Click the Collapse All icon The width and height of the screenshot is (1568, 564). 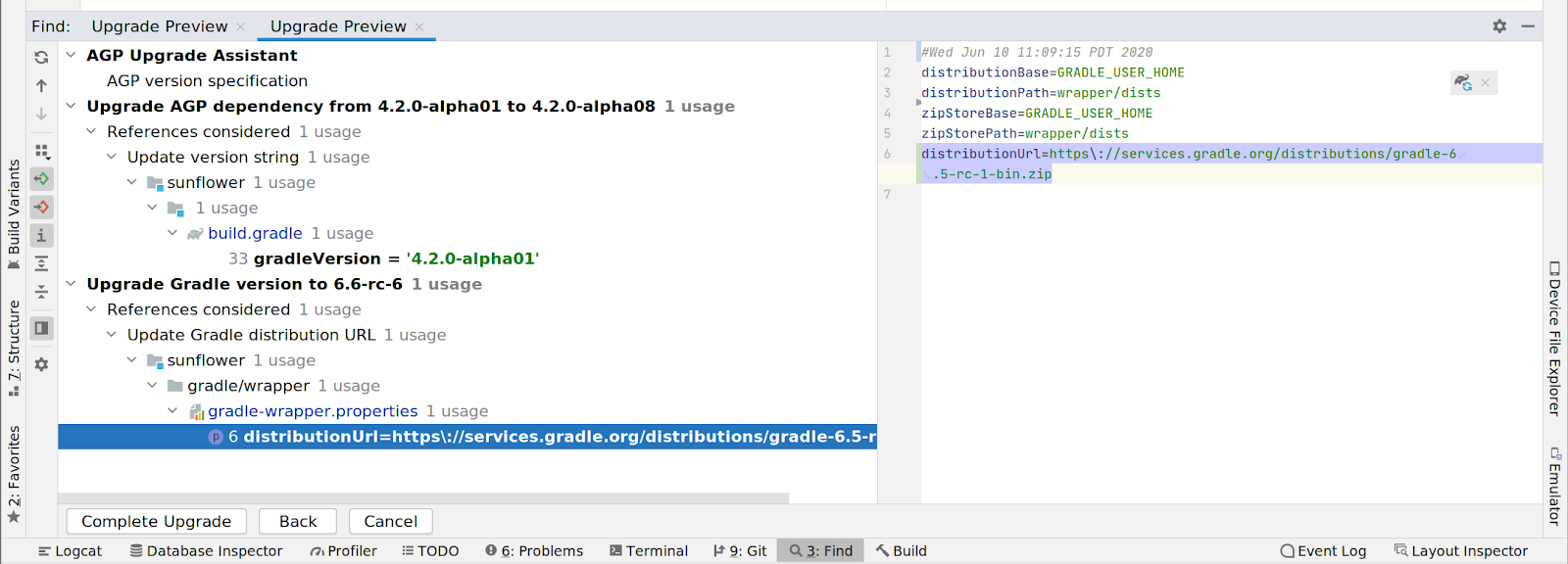pos(41,292)
